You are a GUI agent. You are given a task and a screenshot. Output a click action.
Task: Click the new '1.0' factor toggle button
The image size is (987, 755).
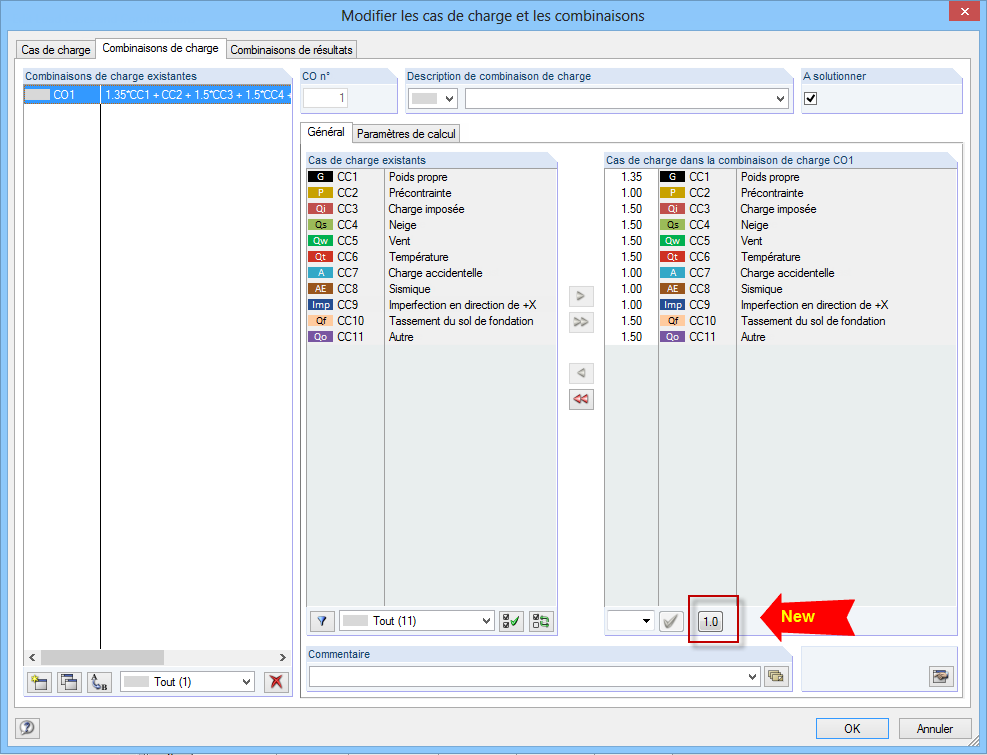tap(713, 619)
